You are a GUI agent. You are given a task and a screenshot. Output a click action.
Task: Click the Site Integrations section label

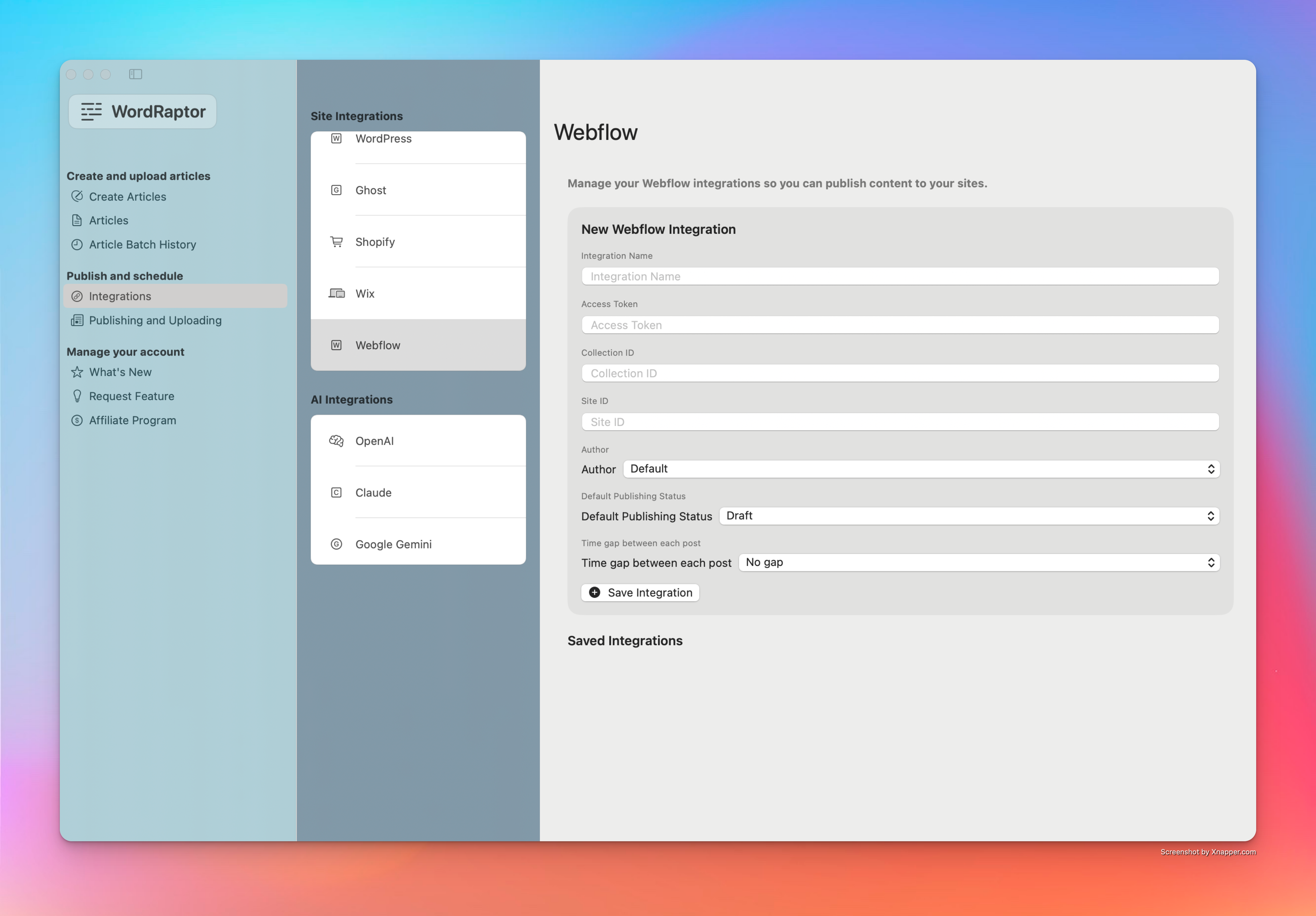click(x=357, y=116)
